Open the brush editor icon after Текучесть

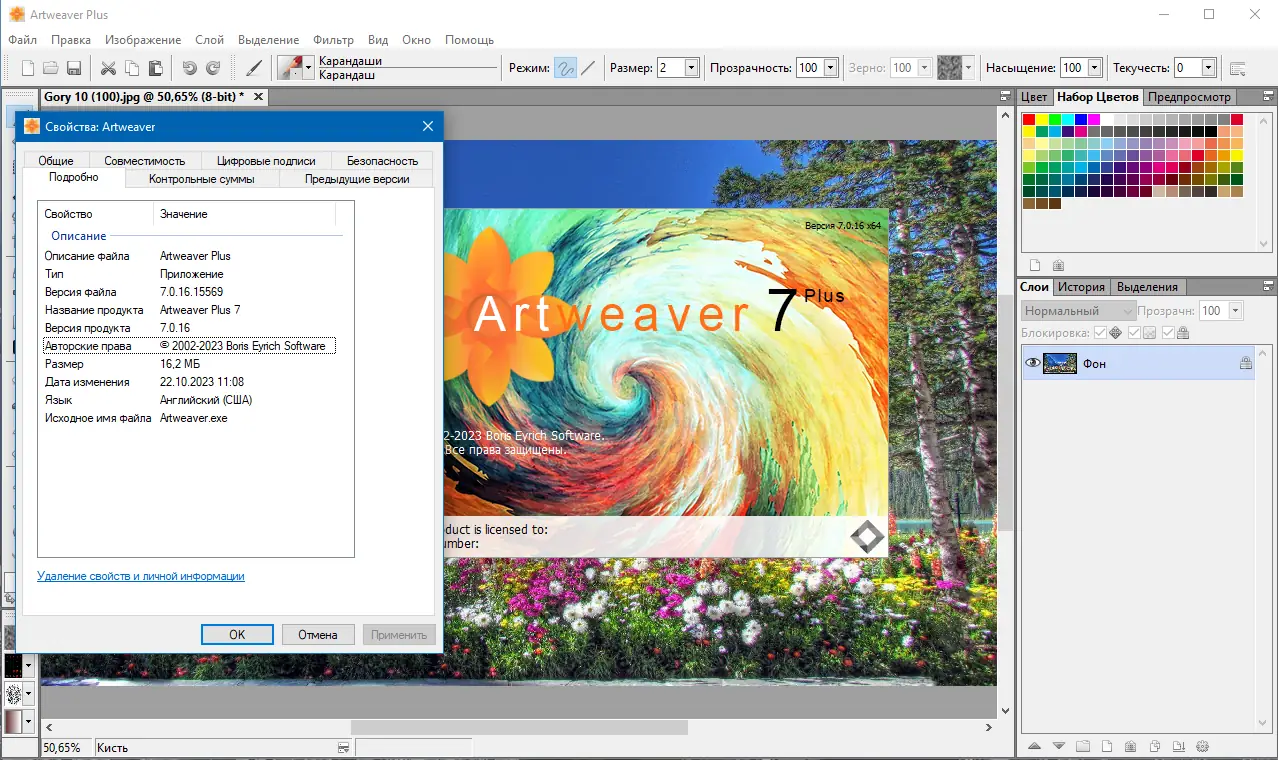(x=1238, y=68)
